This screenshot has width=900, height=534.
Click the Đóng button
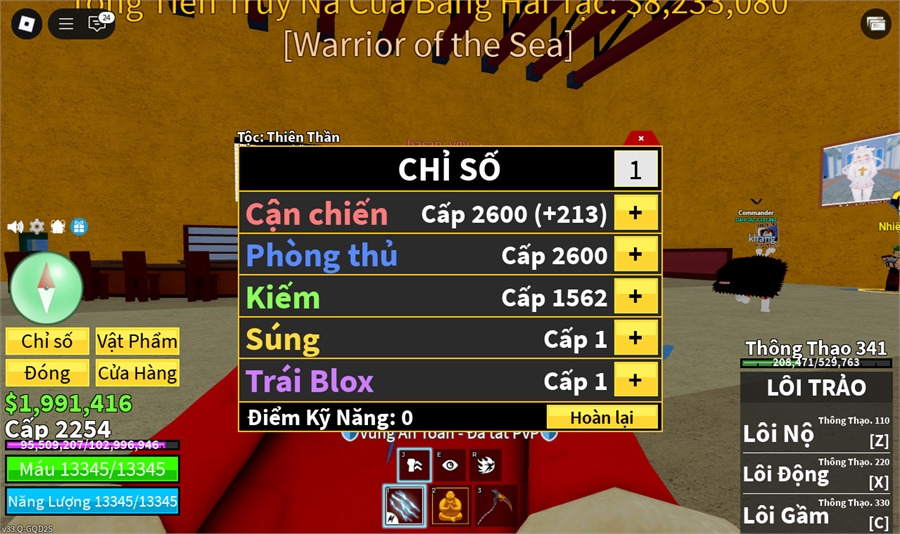47,373
